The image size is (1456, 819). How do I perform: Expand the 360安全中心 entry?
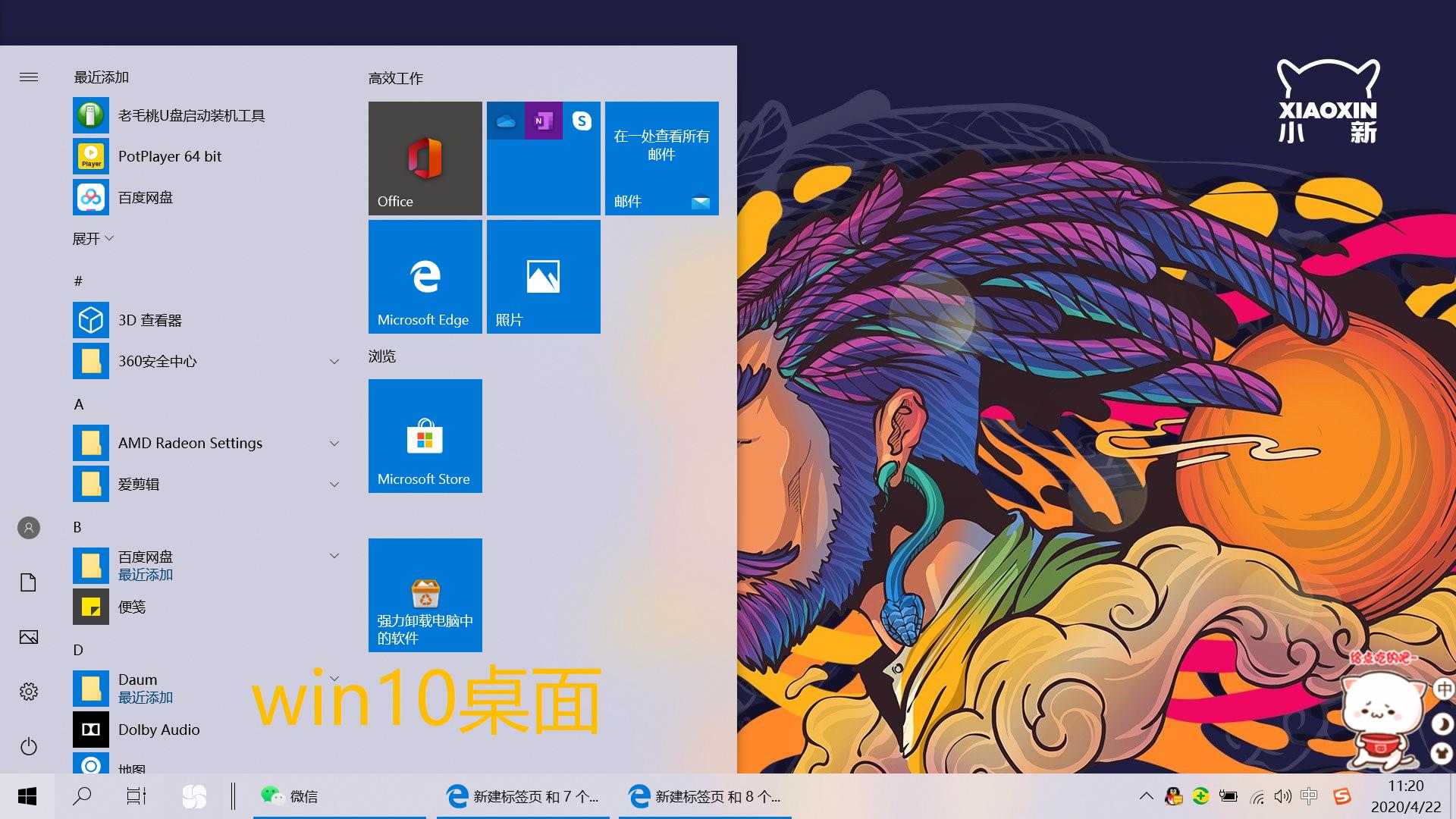(x=334, y=360)
